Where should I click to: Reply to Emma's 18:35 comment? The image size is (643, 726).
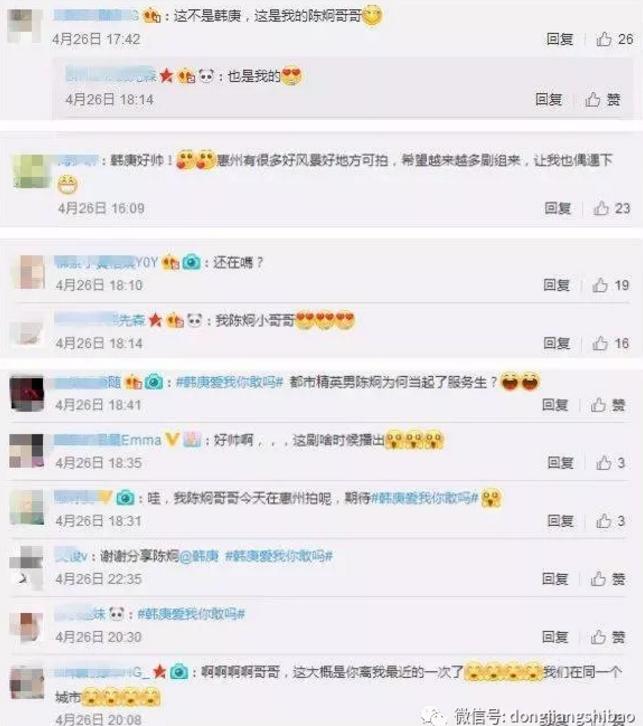(560, 463)
